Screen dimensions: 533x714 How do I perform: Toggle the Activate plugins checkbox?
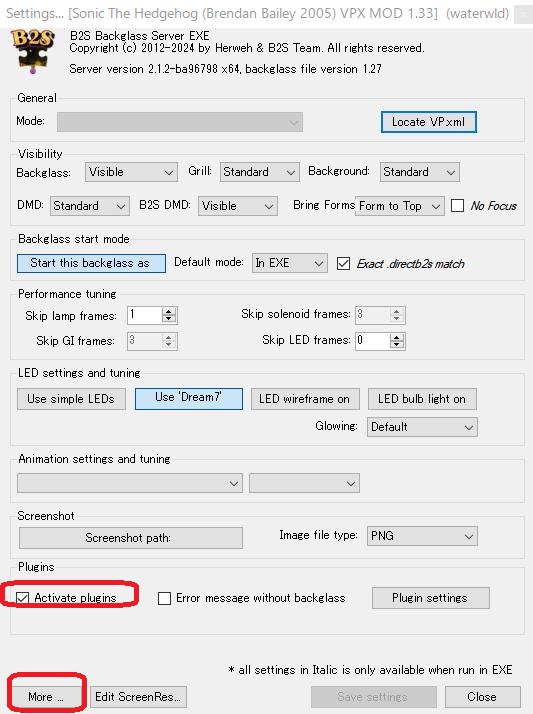[22, 598]
